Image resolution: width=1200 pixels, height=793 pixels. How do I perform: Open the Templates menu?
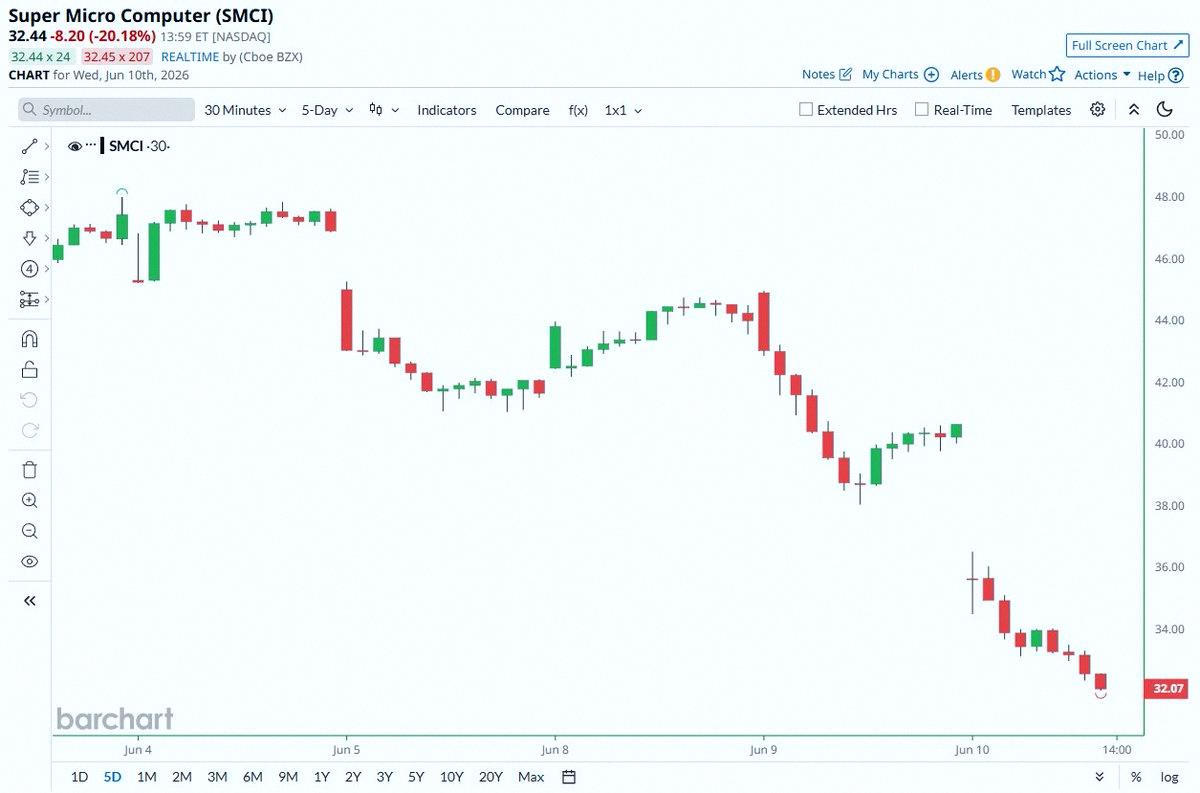(1041, 110)
